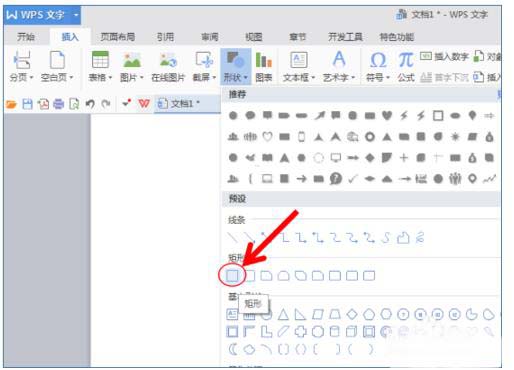Click the 图片 picture icon
The height and width of the screenshot is (370, 514).
point(132,60)
